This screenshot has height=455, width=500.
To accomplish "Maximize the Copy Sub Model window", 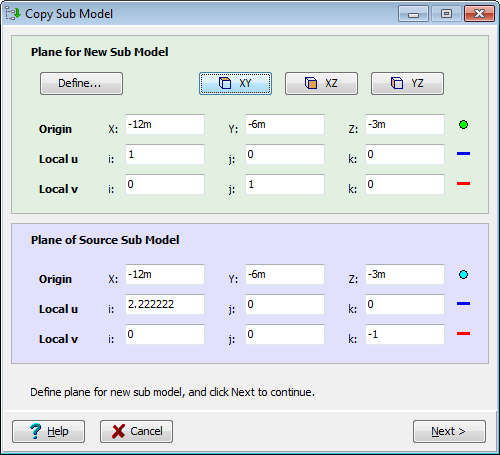I will point(446,14).
